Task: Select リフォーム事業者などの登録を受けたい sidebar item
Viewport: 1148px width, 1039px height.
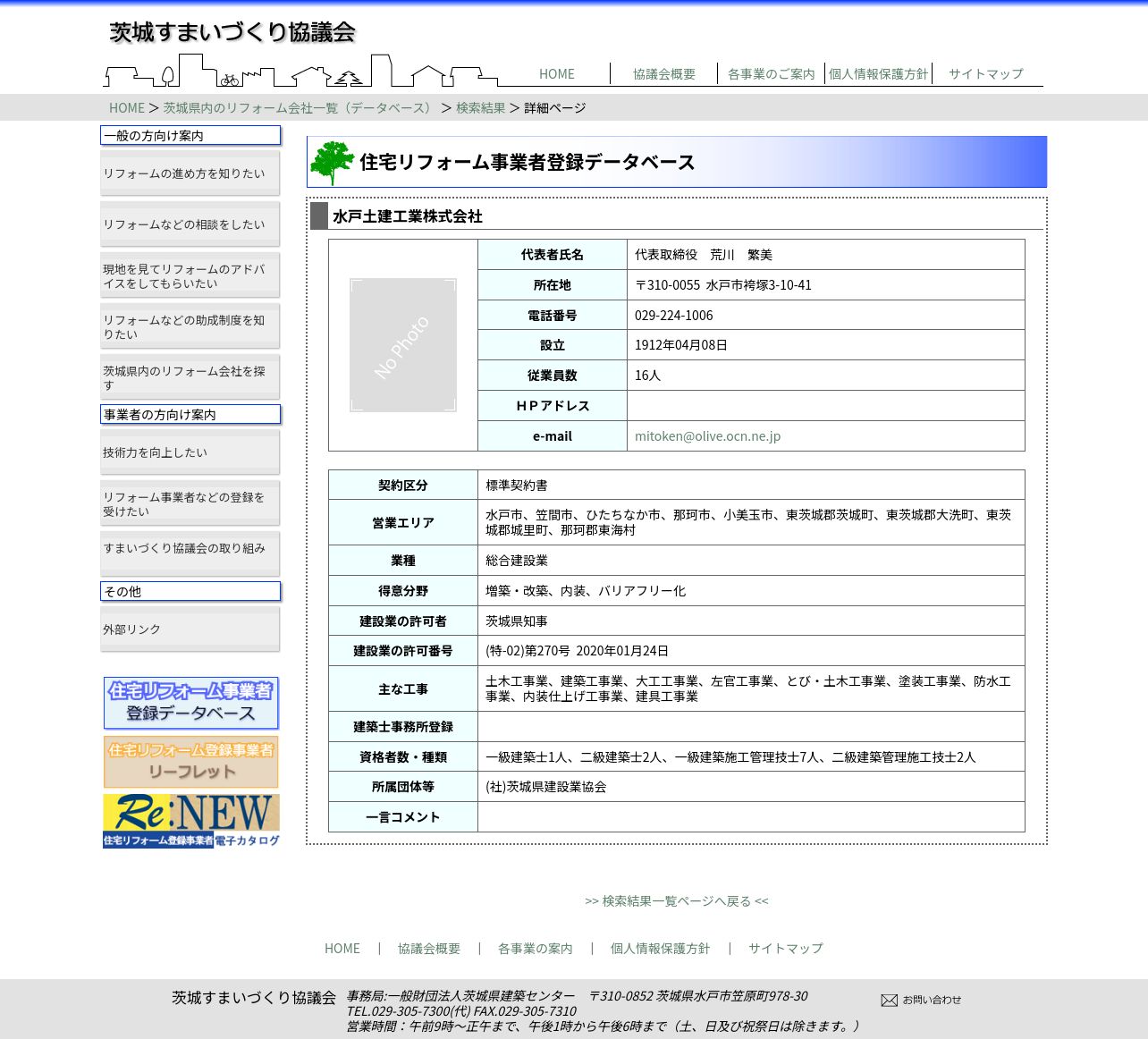Action: tap(190, 503)
